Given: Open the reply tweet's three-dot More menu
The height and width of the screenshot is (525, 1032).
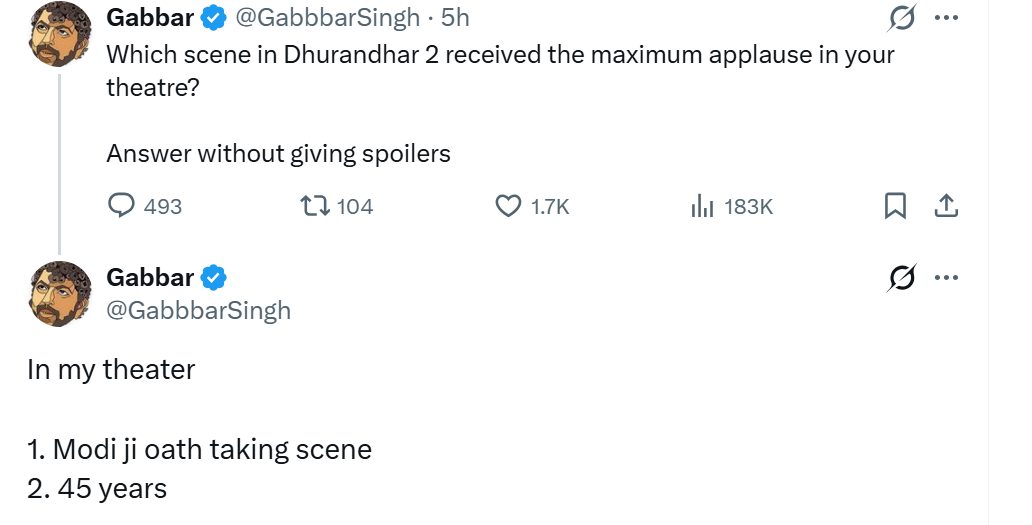Looking at the screenshot, I should (x=945, y=278).
